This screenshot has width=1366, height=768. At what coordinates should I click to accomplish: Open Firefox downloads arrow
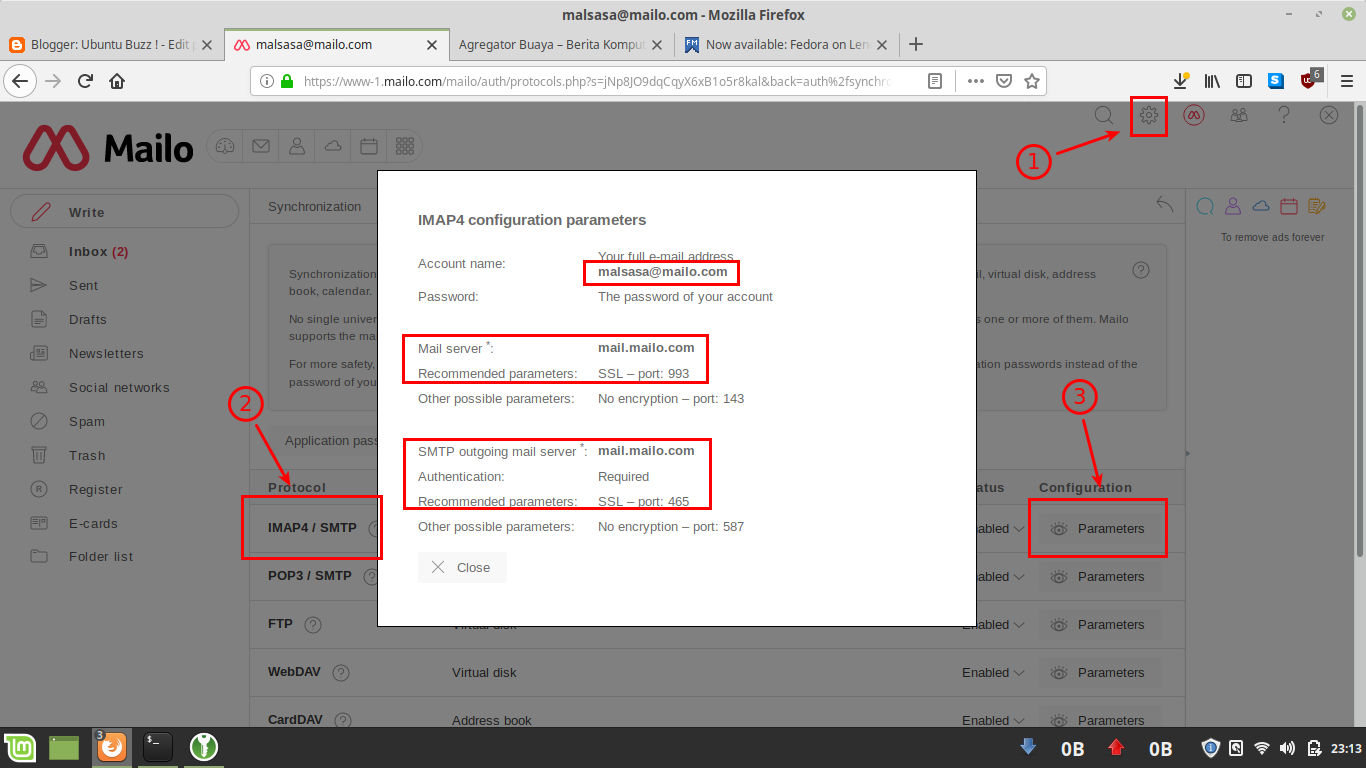pyautogui.click(x=1181, y=81)
